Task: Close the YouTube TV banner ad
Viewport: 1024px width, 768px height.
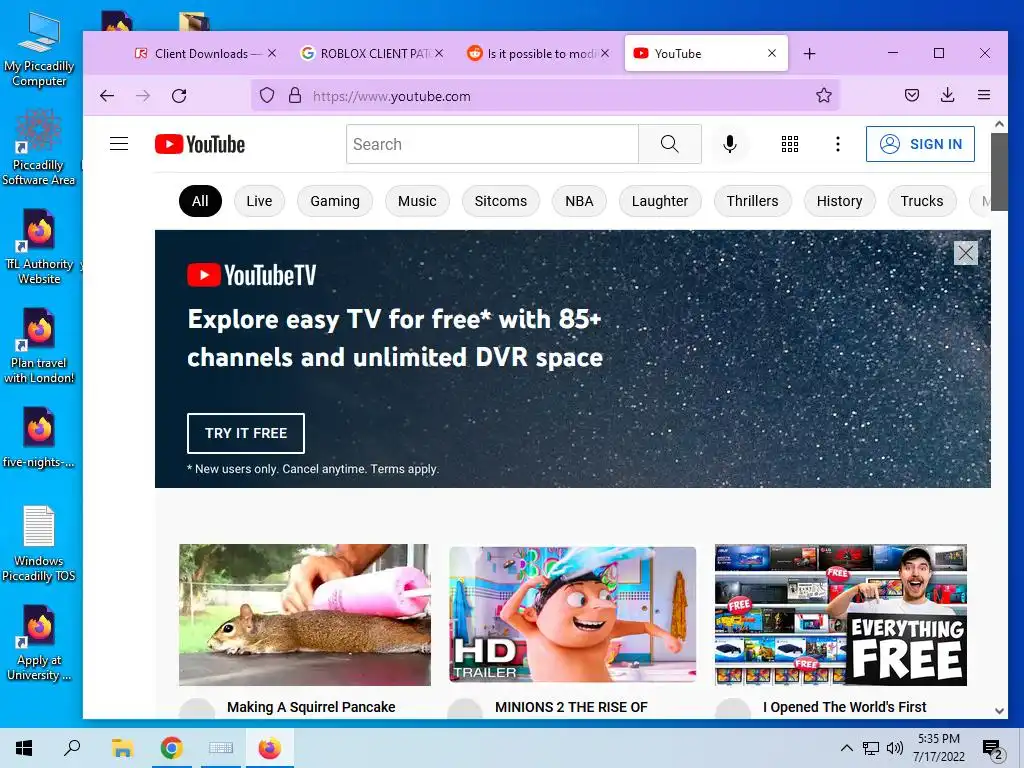Action: (x=965, y=253)
